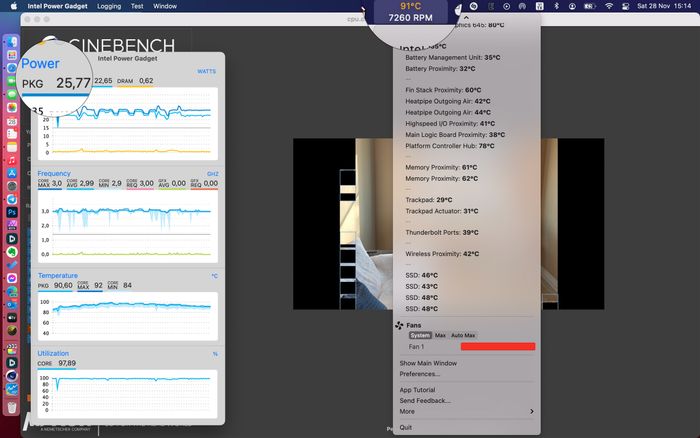
Task: Click the Utilization graph in Intel Power Gadget
Action: [x=128, y=394]
